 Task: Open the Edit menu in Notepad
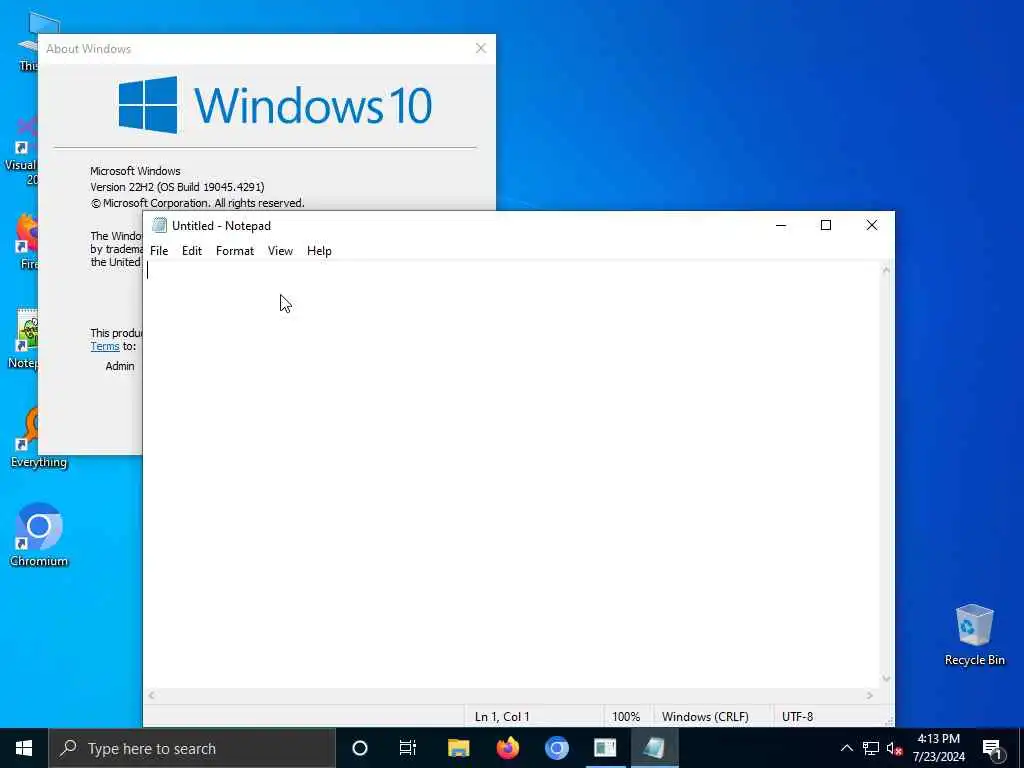pos(191,251)
